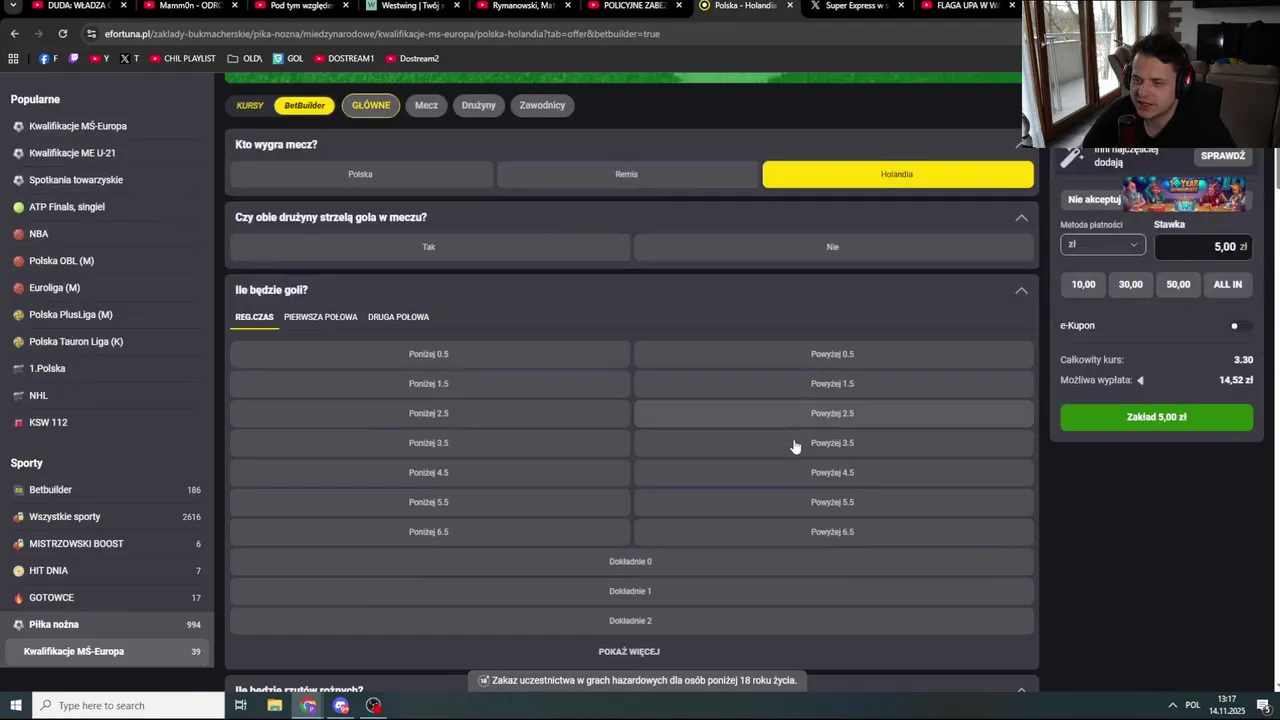Click the Windows search box
Screen dimensions: 1280x720
[127, 705]
